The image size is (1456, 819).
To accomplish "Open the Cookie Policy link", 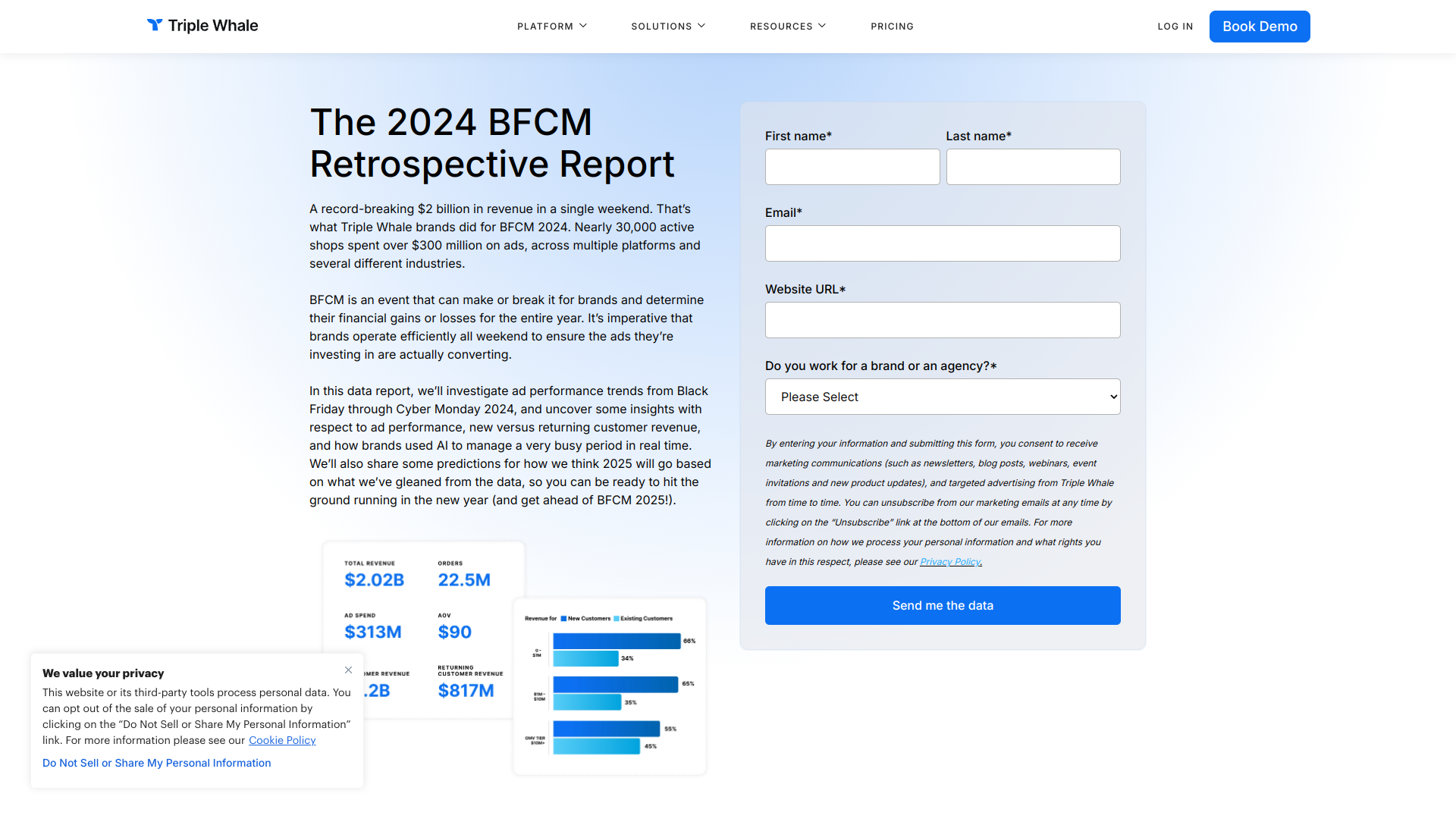I will 282,740.
